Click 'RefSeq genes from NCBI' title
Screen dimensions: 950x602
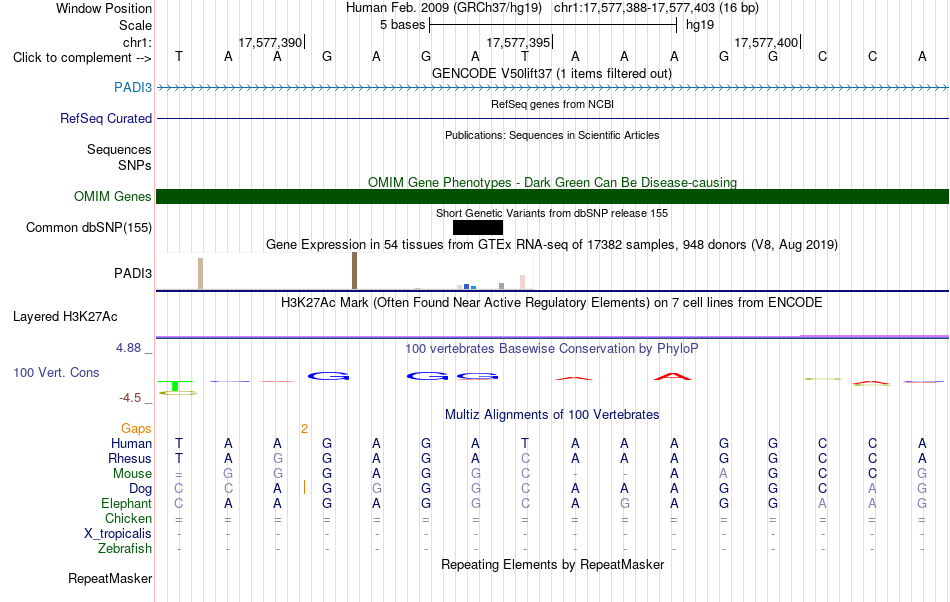coord(552,104)
